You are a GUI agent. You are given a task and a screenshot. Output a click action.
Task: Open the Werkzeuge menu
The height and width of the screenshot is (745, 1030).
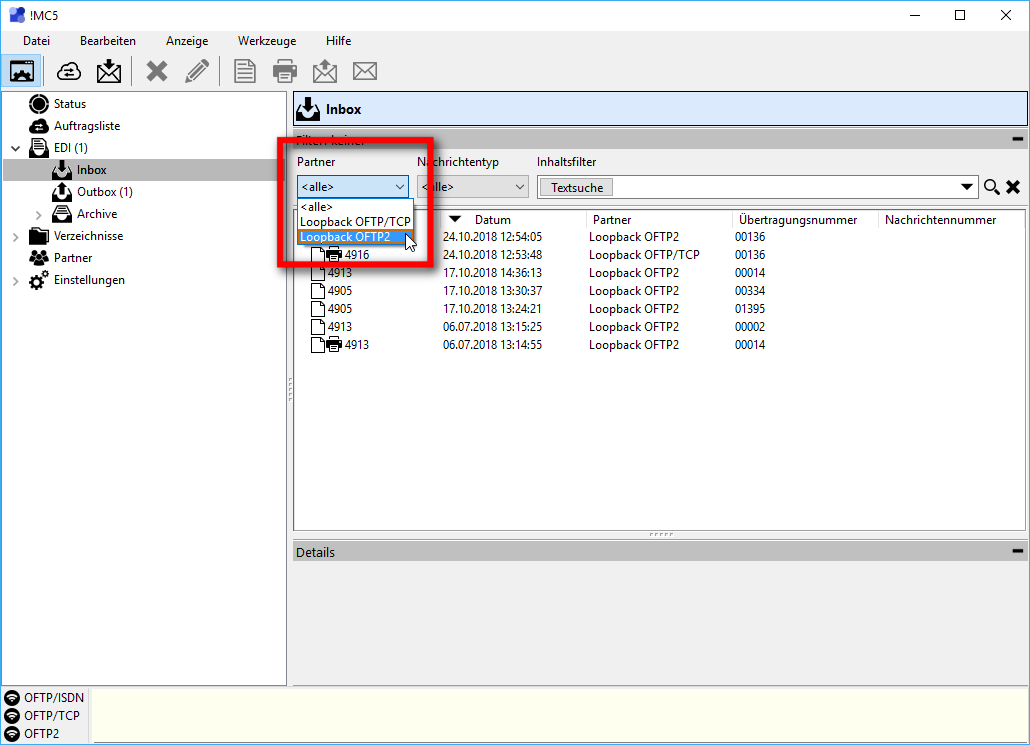click(267, 41)
